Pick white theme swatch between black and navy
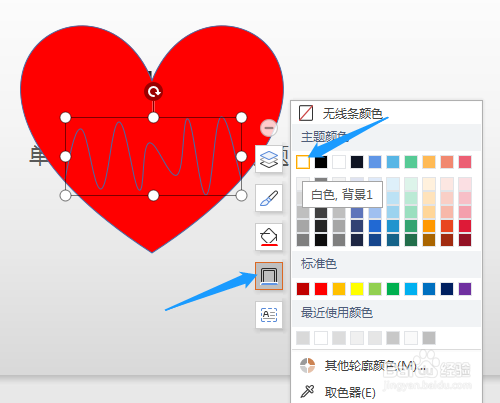 [x=339, y=162]
